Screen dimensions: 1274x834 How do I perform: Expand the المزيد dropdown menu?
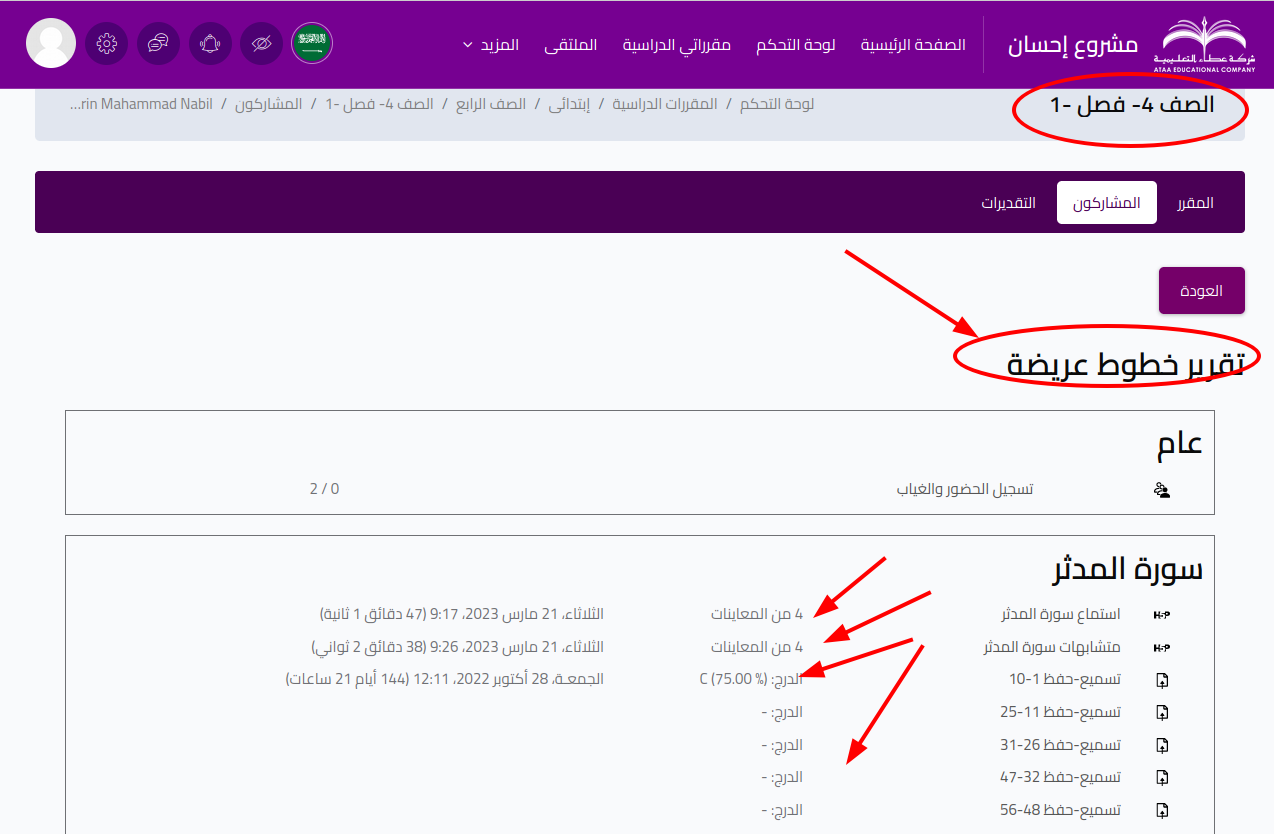pos(491,45)
